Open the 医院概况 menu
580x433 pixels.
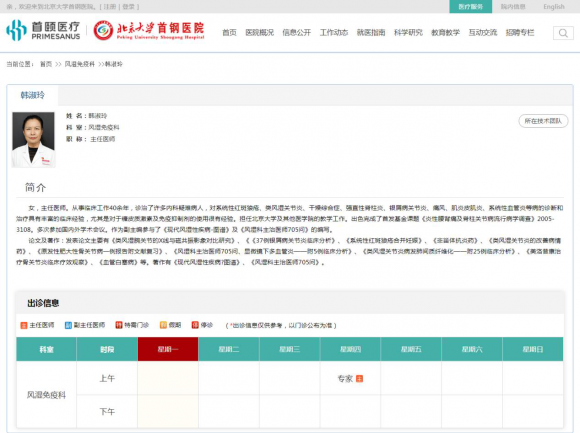tap(260, 33)
